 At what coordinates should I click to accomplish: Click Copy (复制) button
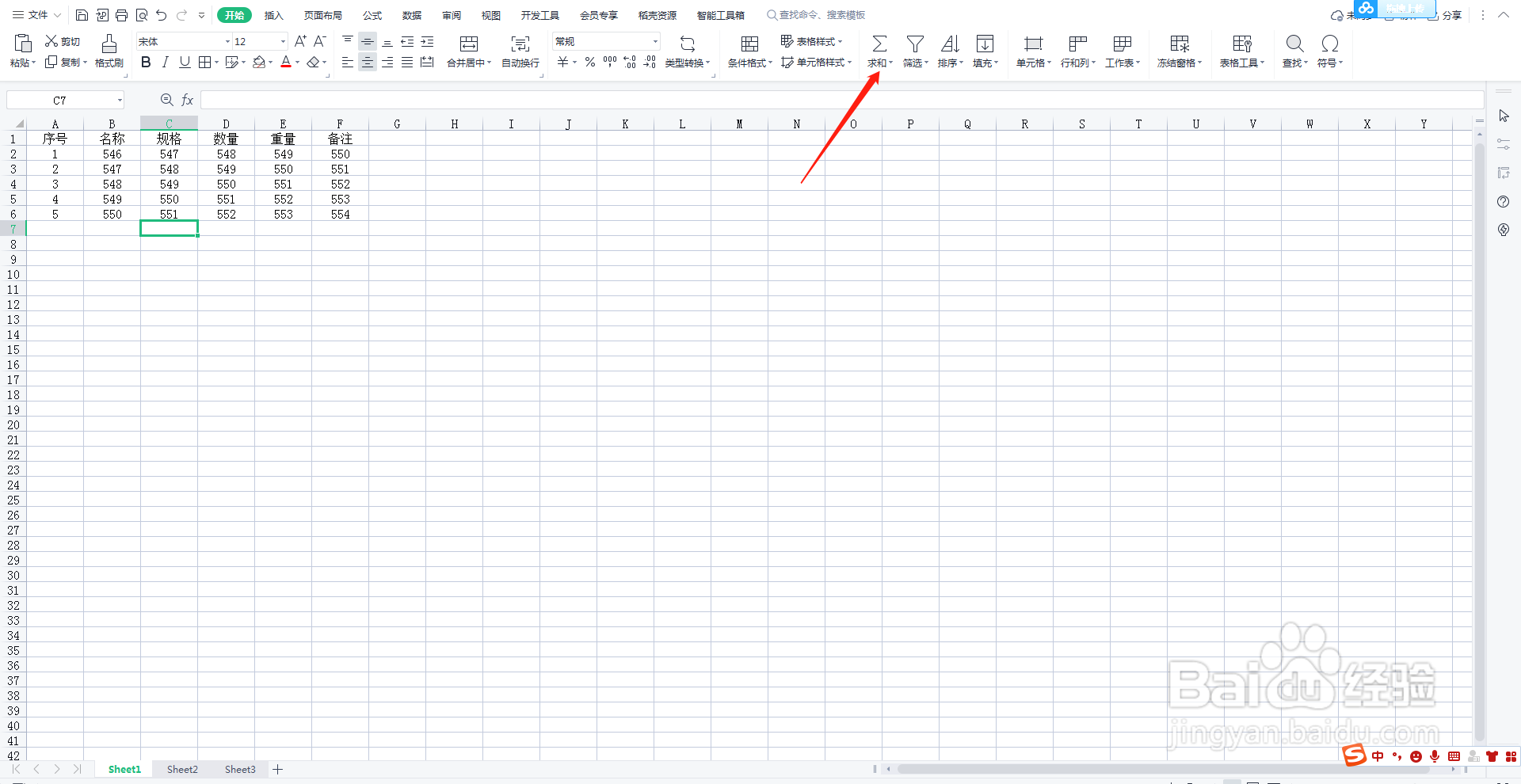[x=66, y=63]
